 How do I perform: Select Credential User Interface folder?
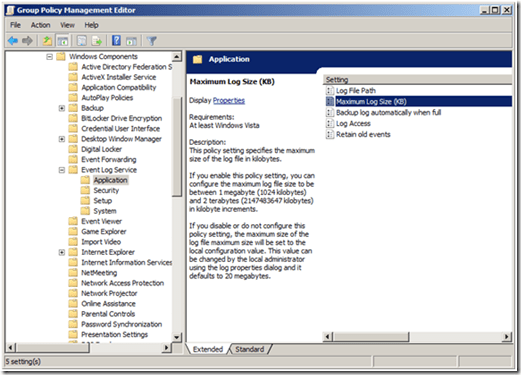(120, 129)
